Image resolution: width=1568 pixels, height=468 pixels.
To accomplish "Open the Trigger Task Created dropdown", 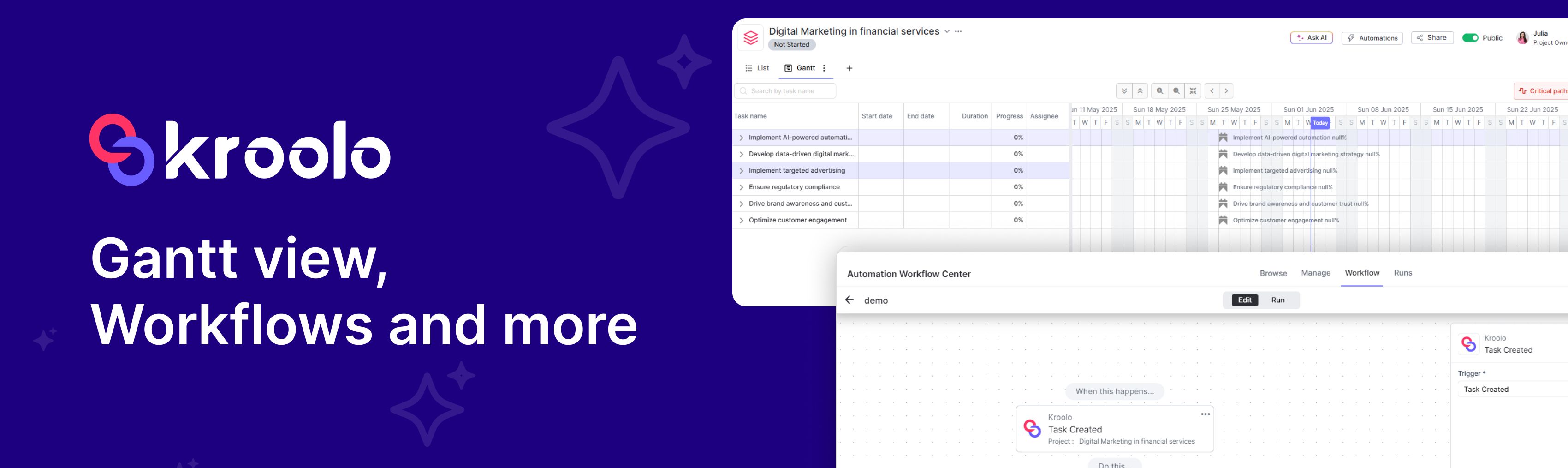I will coord(1512,390).
